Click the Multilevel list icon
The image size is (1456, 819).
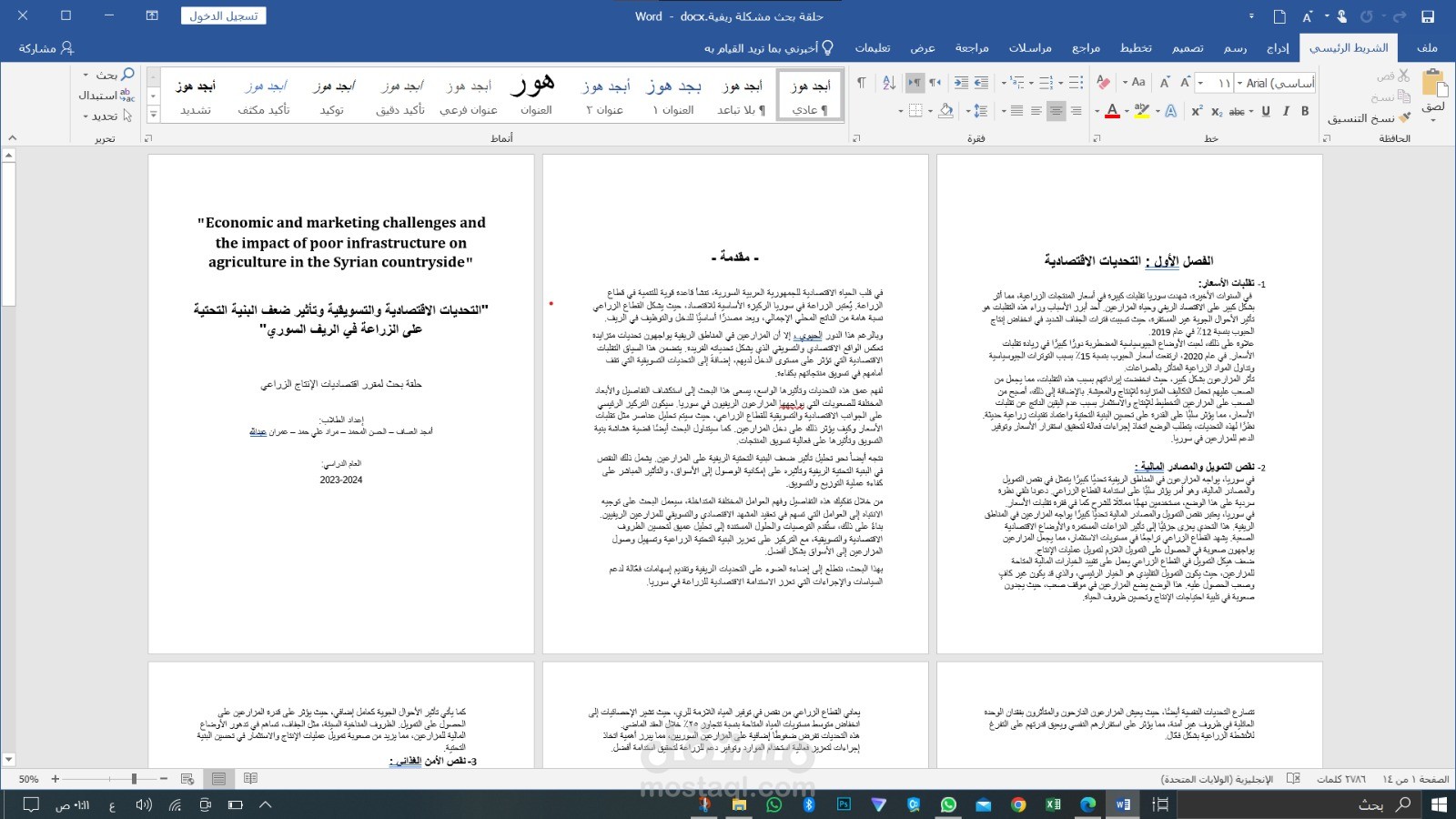(1016, 82)
